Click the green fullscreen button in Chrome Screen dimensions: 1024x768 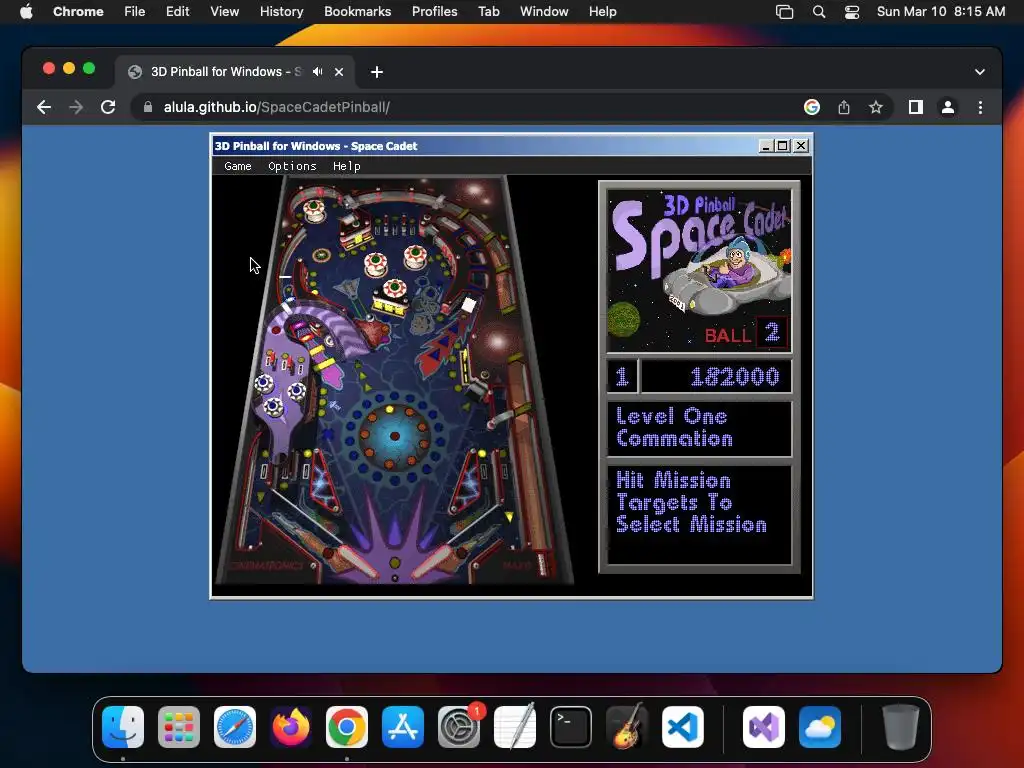tap(89, 69)
